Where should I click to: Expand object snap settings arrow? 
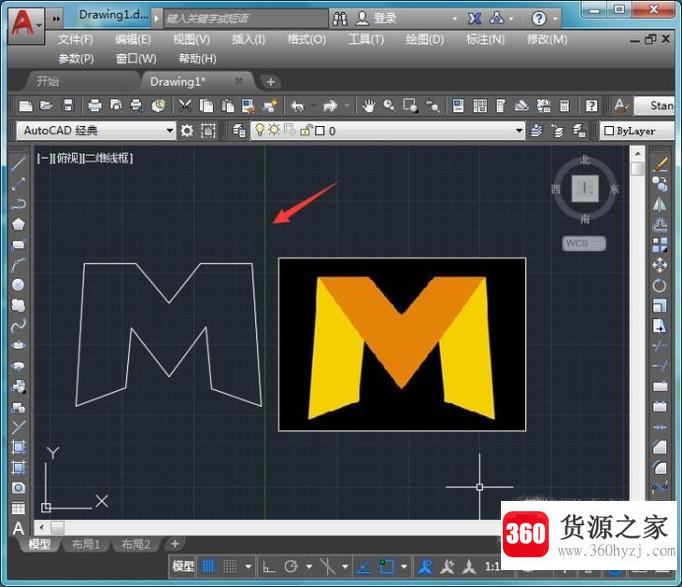coord(404,566)
